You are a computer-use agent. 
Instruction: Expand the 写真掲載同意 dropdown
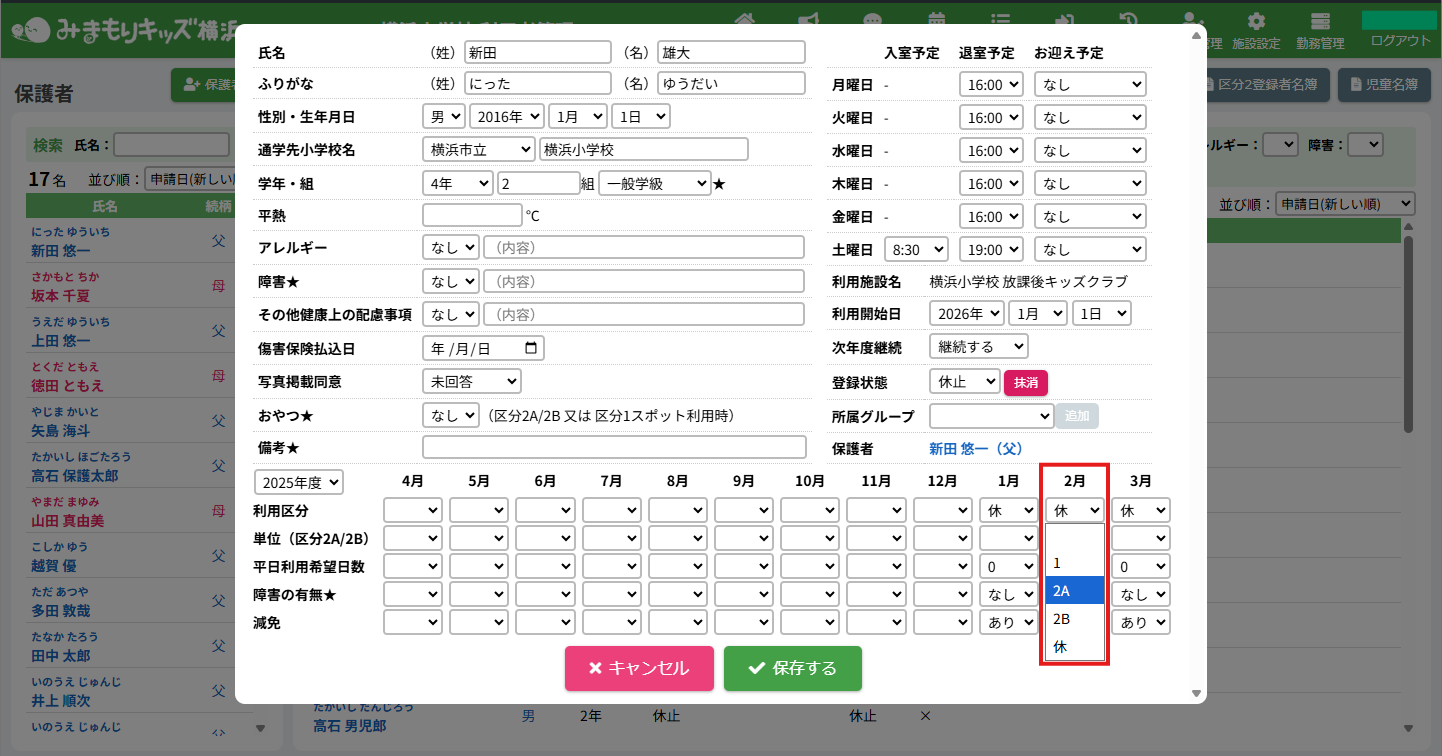[471, 381]
